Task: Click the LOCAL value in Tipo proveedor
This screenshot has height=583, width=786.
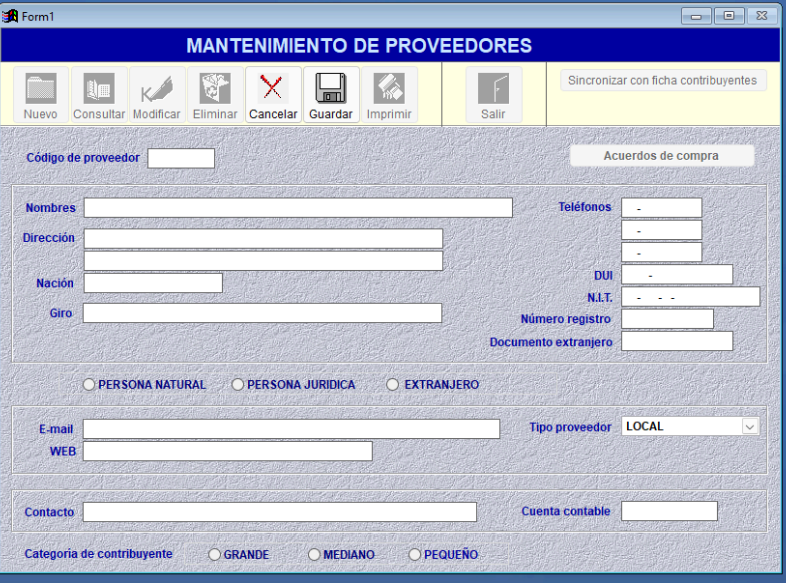Action: pyautogui.click(x=645, y=427)
